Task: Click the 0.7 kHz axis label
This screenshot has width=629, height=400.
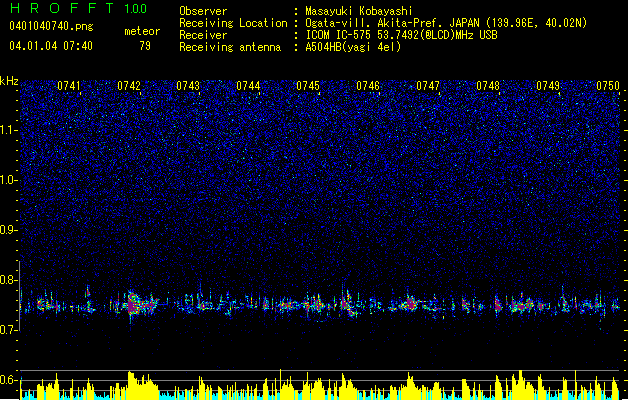Action: point(9,330)
